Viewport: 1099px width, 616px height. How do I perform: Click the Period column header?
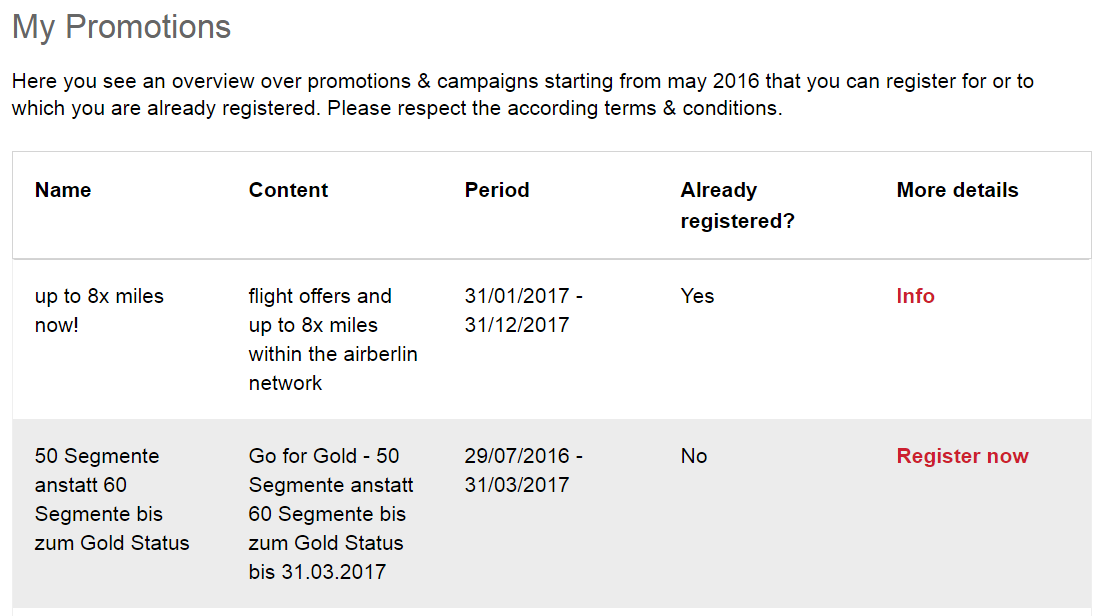pyautogui.click(x=497, y=190)
